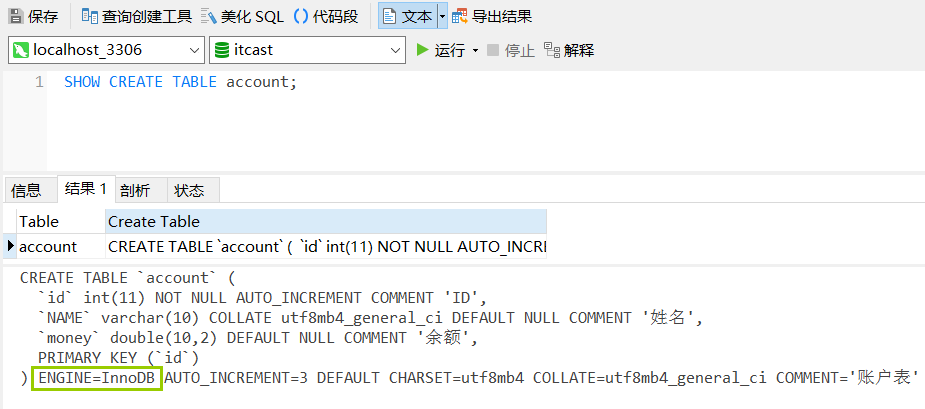Open Code Snippets (代码段) panel
925x409 pixels.
[326, 16]
